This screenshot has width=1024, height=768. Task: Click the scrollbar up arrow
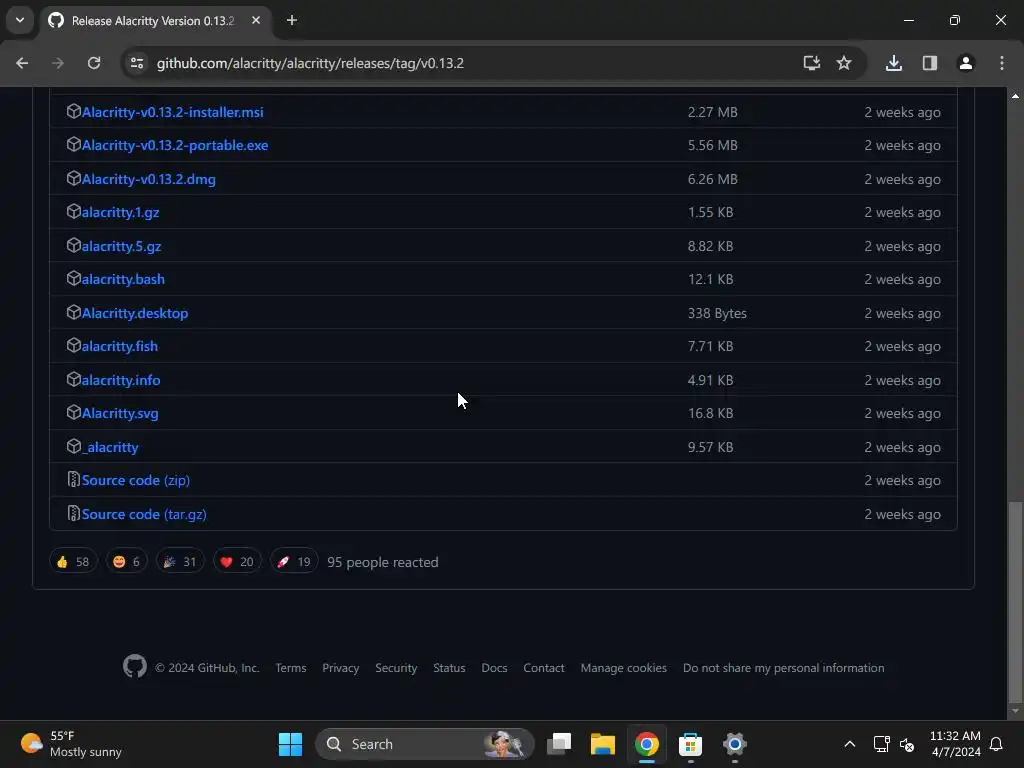point(1015,96)
